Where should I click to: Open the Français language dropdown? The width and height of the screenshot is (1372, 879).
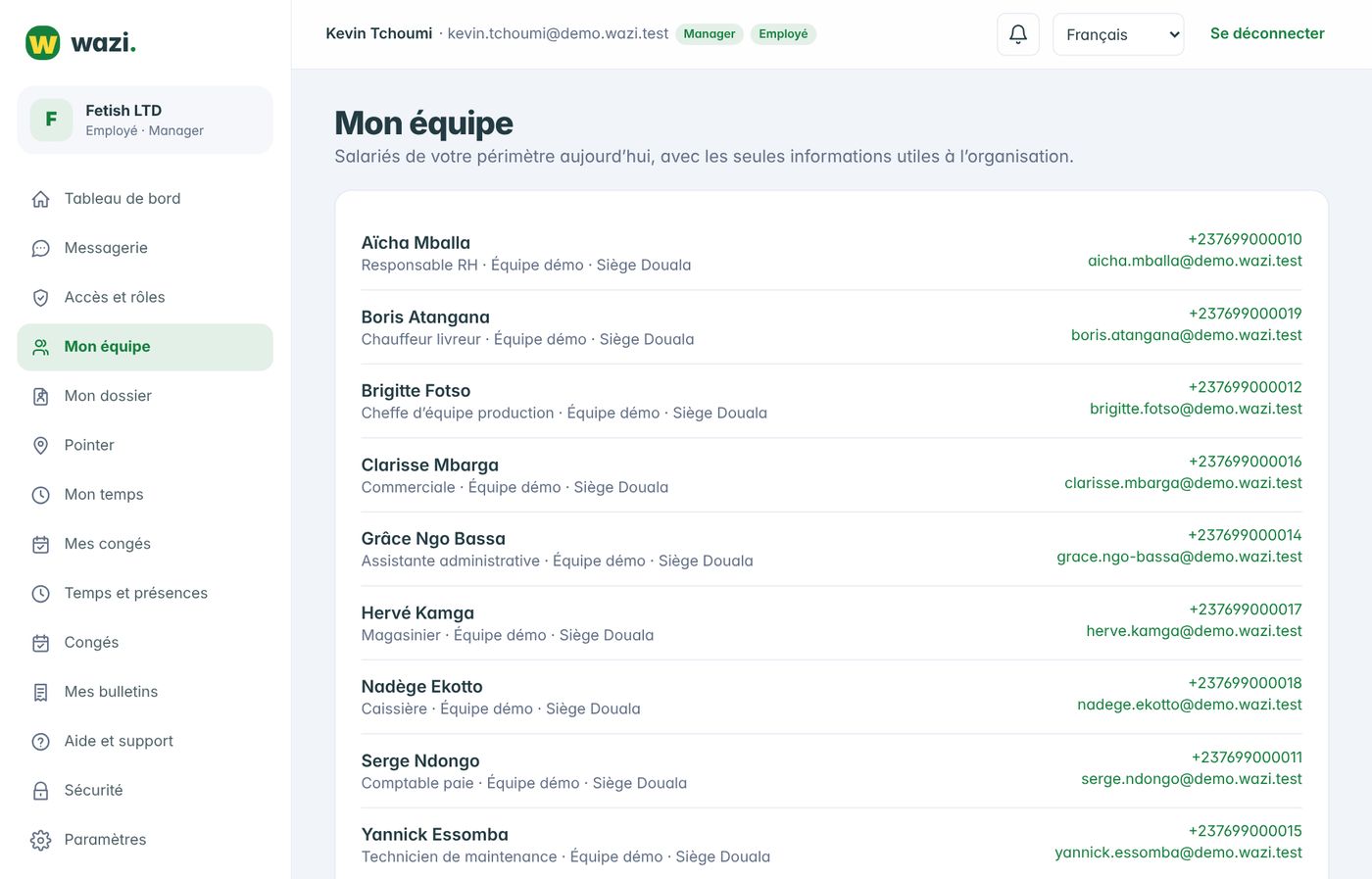1118,34
